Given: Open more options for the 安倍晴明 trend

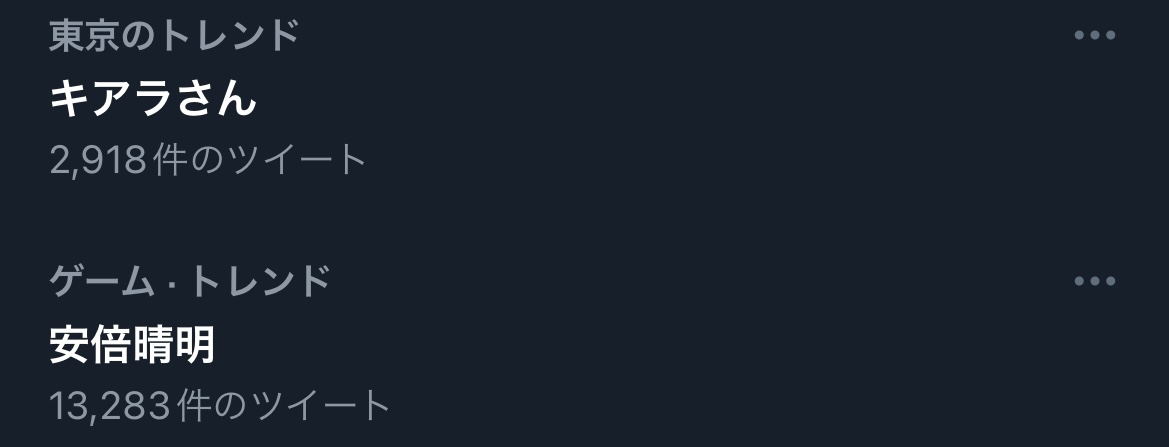Looking at the screenshot, I should tap(1094, 282).
